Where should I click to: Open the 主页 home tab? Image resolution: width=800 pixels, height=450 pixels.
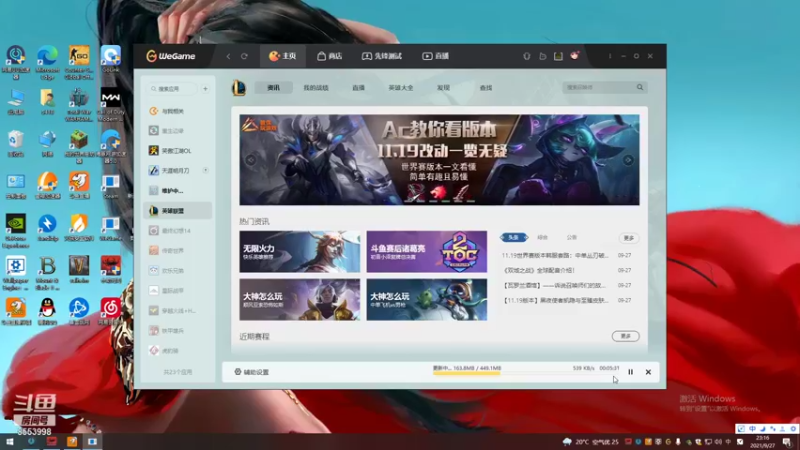[x=283, y=56]
